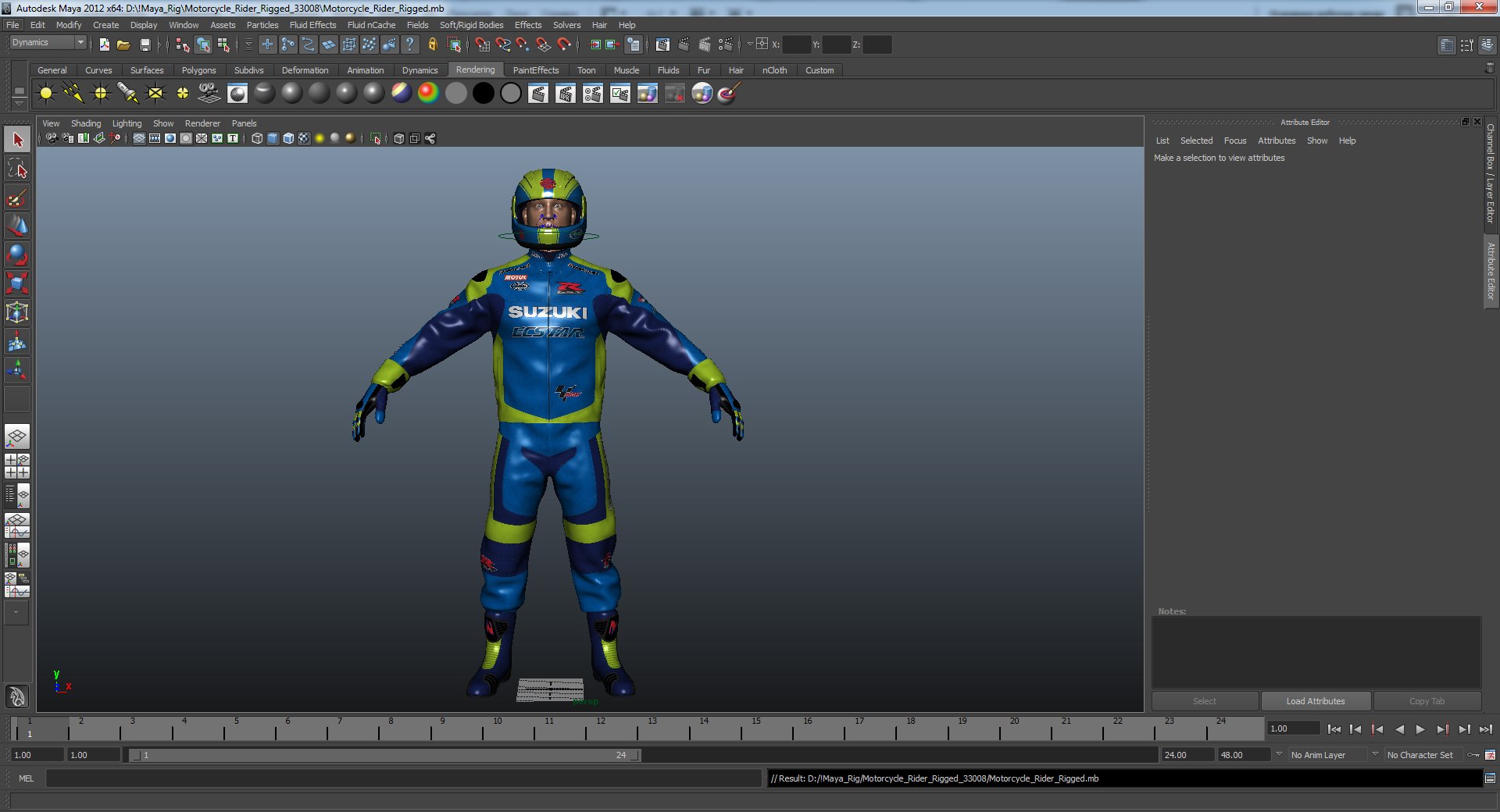Viewport: 1500px width, 812px height.
Task: Open the viewport Shading menu
Action: click(x=86, y=123)
